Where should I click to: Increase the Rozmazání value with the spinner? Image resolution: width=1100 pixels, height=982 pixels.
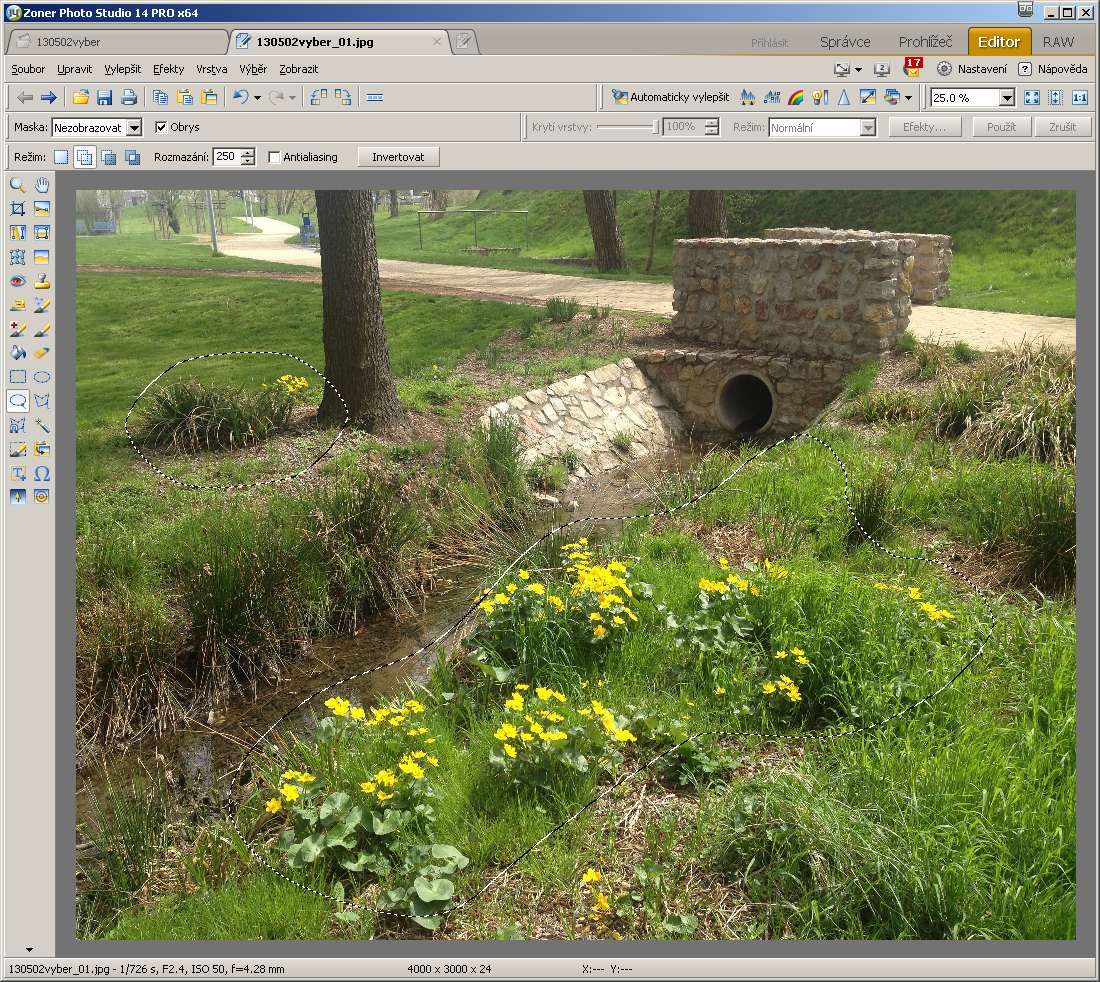point(248,153)
